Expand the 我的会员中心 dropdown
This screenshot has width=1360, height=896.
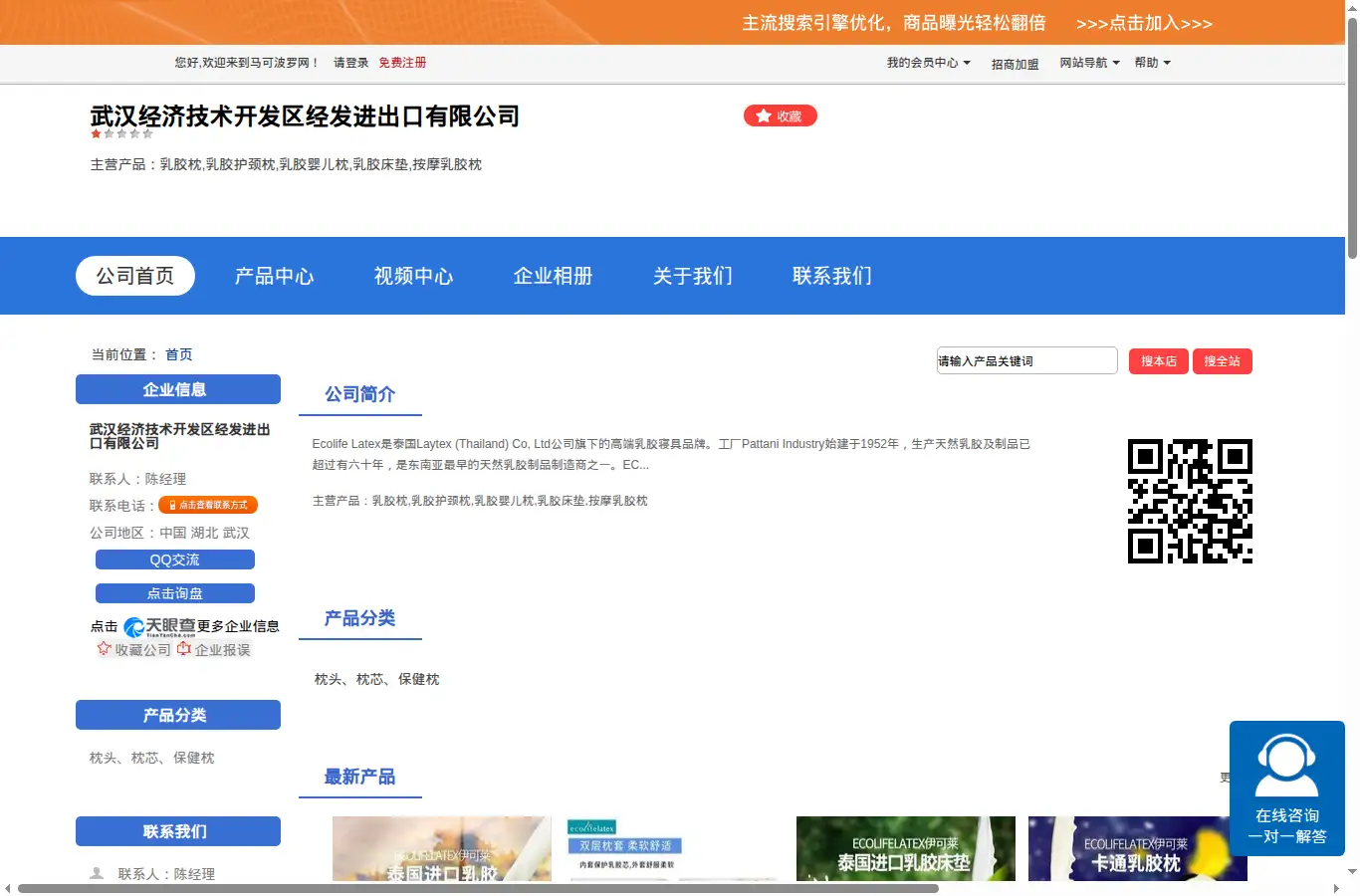click(928, 63)
